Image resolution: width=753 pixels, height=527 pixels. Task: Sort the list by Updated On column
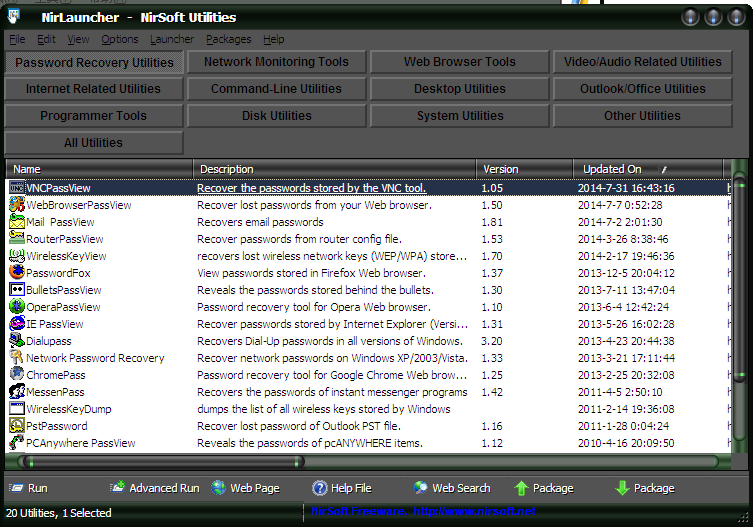[x=612, y=169]
